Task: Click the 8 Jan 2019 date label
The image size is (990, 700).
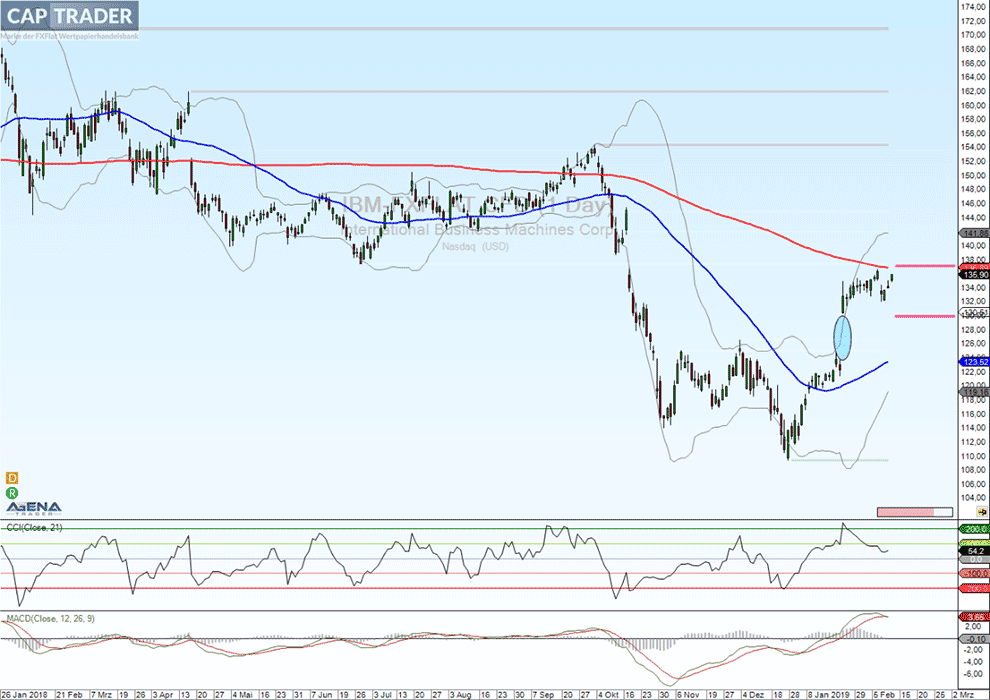Action: 827,694
